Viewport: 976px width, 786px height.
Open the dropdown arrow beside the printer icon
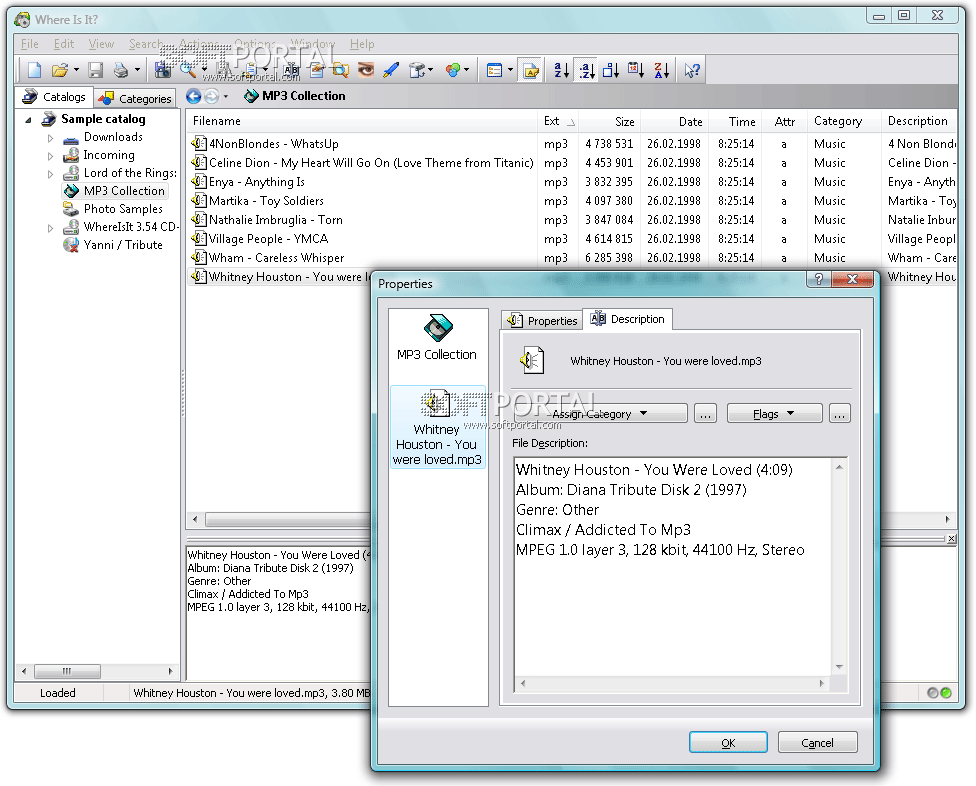(137, 70)
